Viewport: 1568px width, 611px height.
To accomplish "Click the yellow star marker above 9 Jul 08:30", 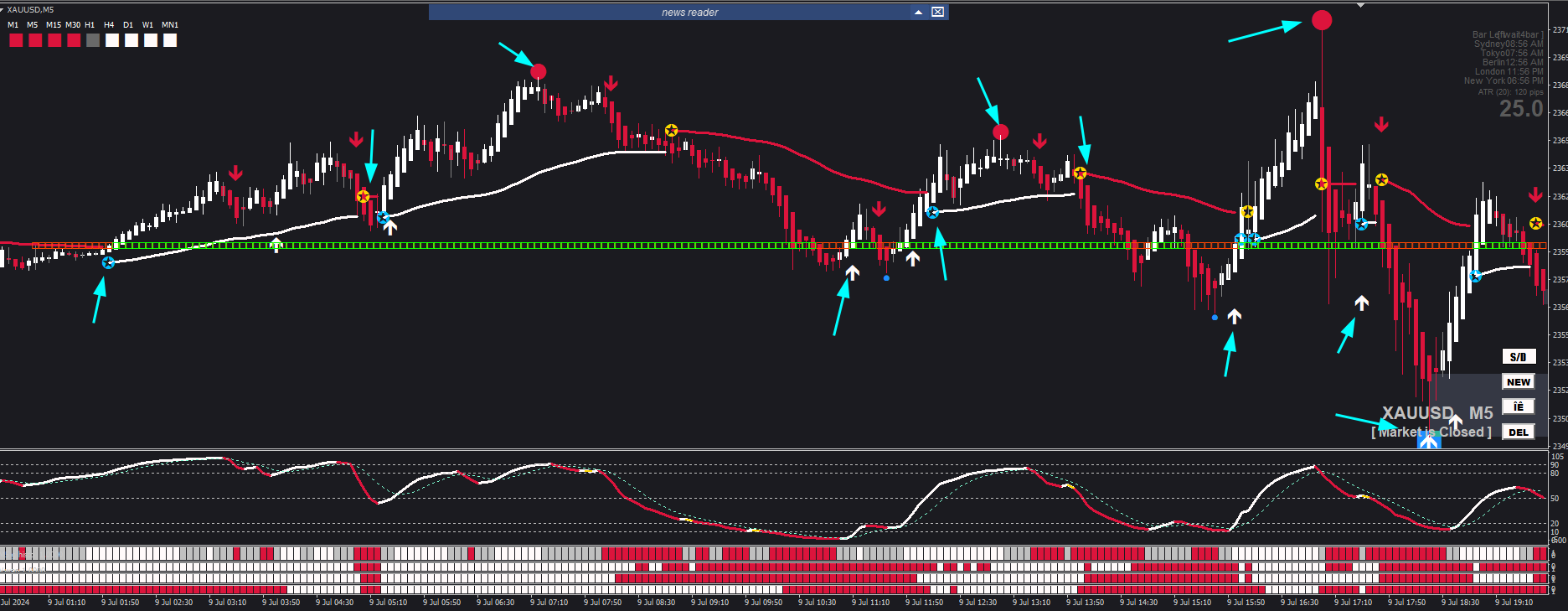I will pos(671,130).
